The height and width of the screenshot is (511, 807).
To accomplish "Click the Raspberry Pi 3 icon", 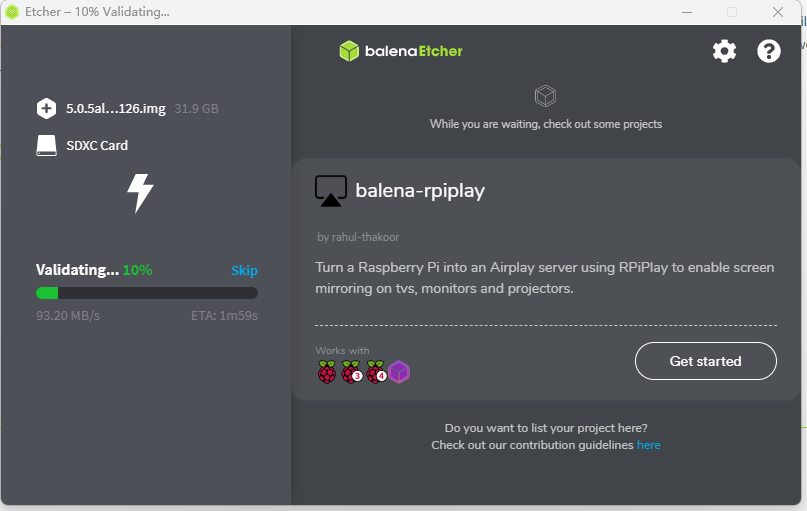I will coord(352,372).
